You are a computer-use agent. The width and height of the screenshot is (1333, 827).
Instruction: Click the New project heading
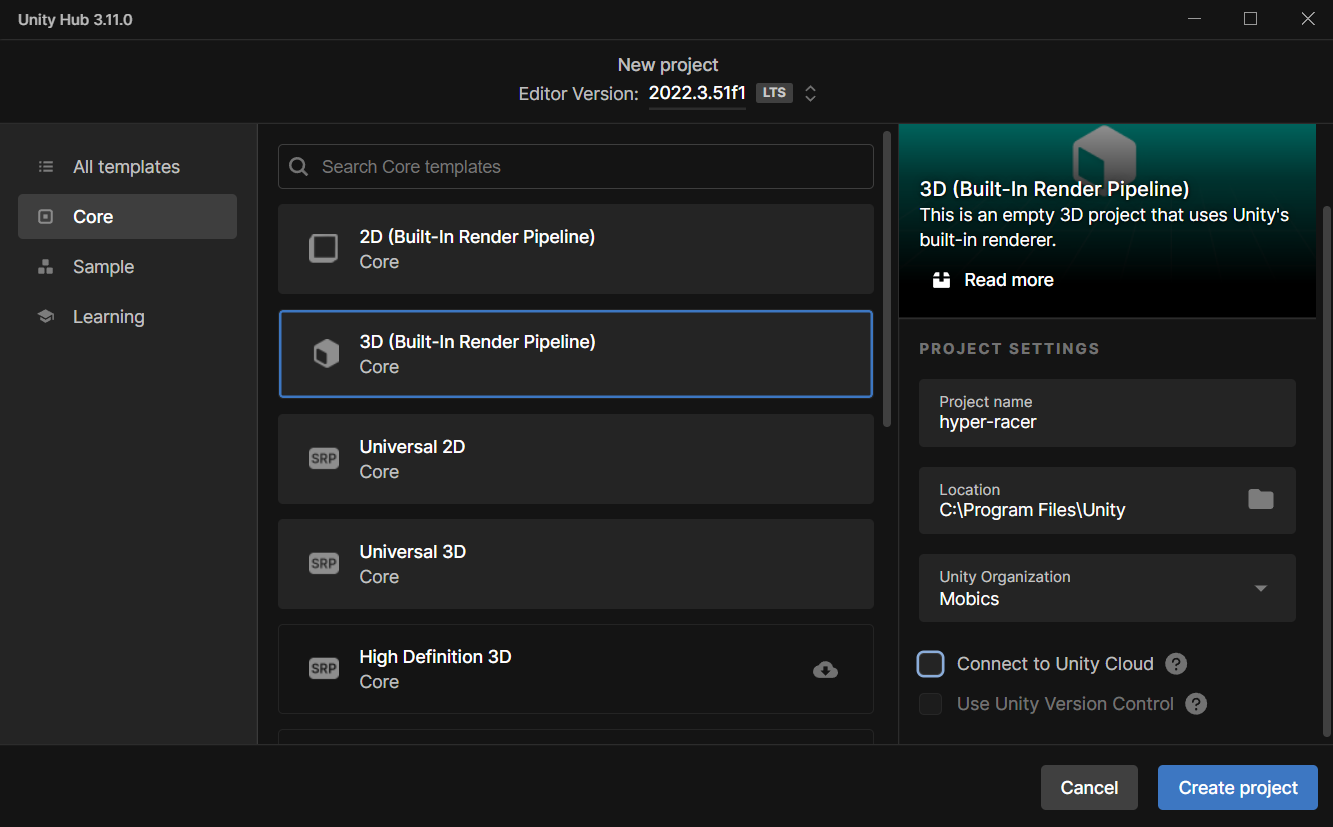[x=668, y=65]
